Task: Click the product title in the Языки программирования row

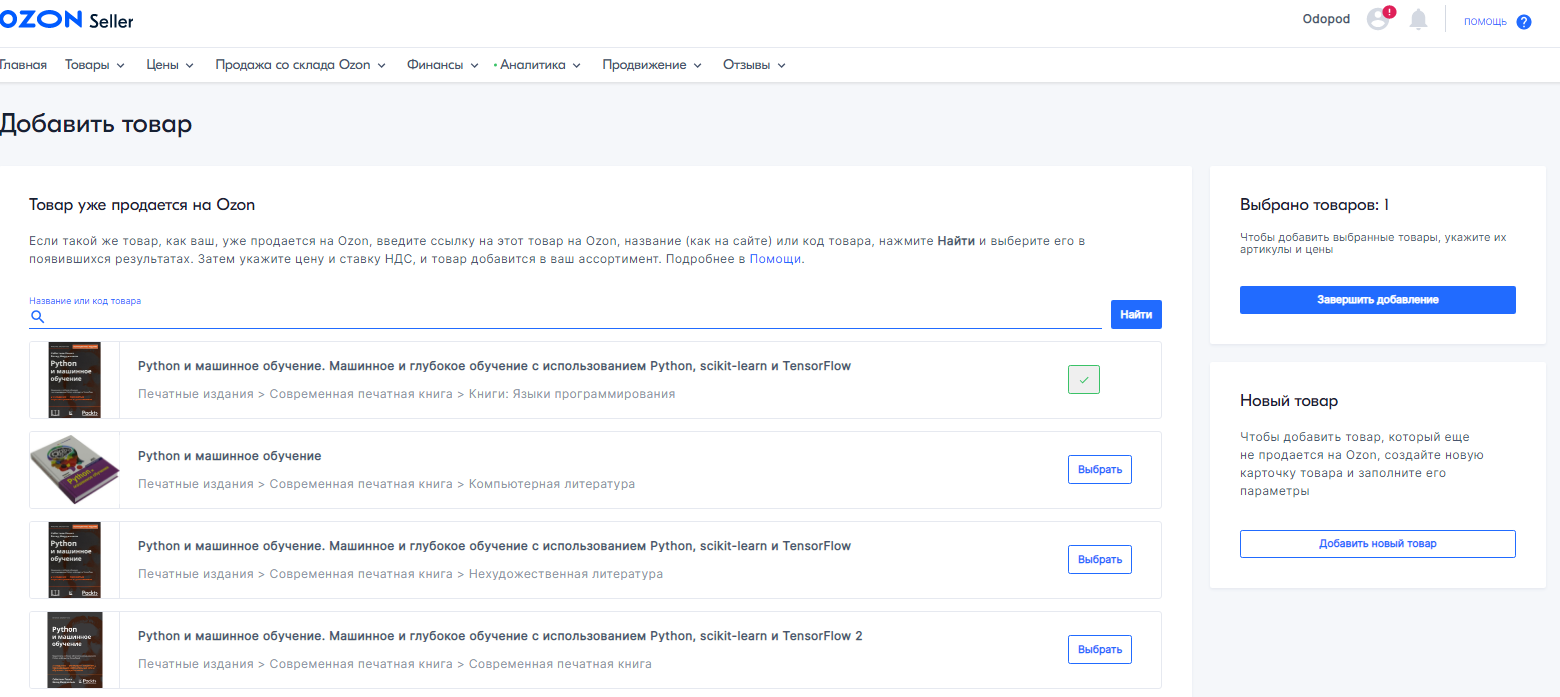Action: pos(494,366)
